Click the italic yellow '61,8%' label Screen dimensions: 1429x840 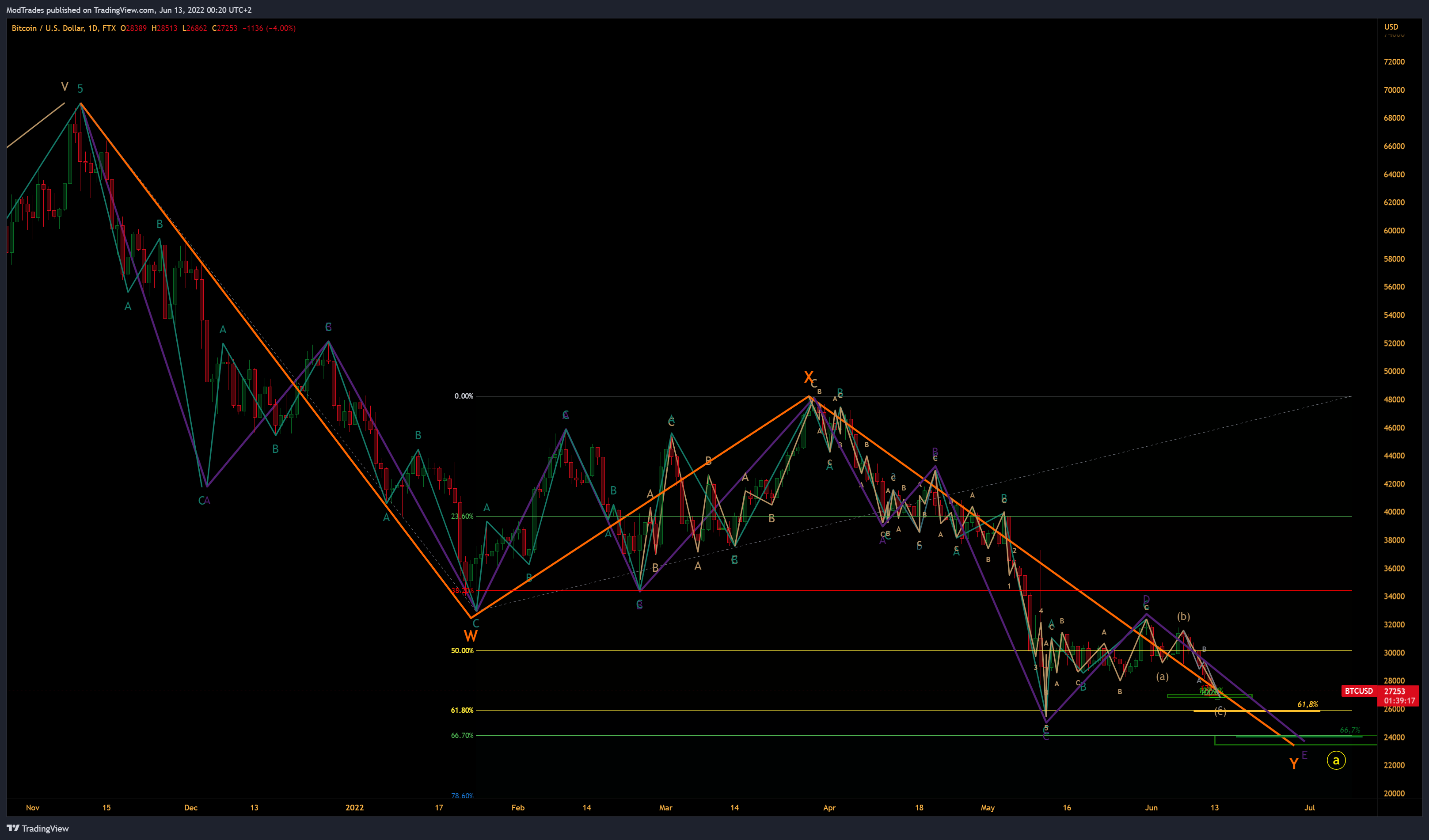(1307, 704)
